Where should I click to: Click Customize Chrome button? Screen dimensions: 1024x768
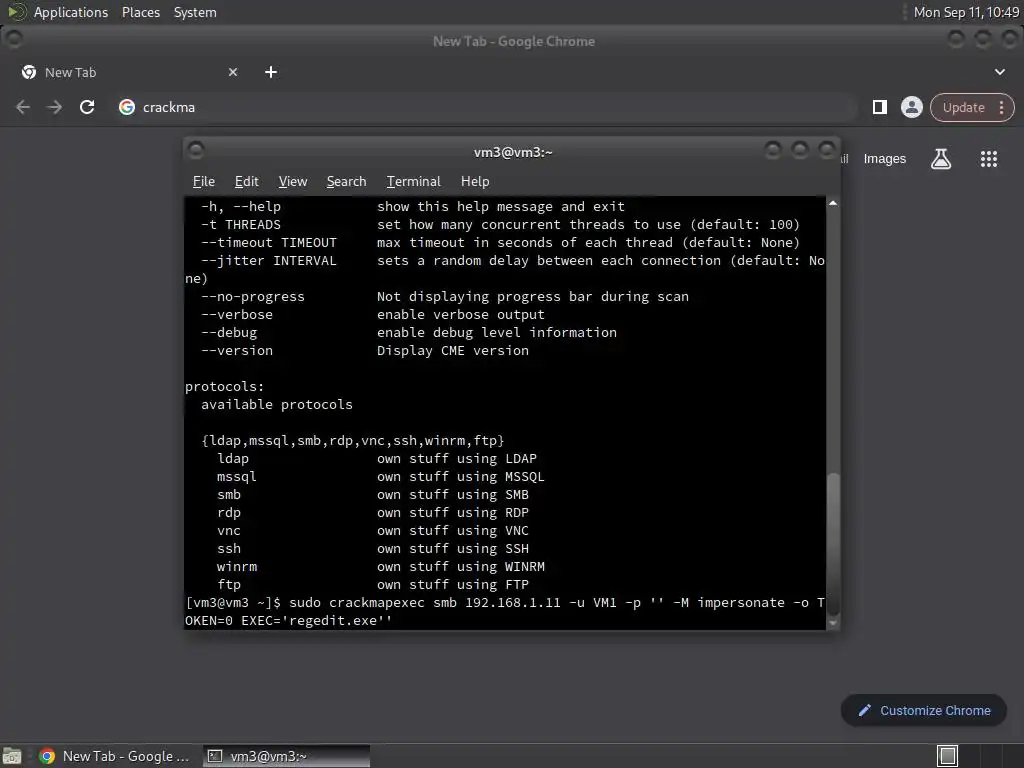coord(923,711)
